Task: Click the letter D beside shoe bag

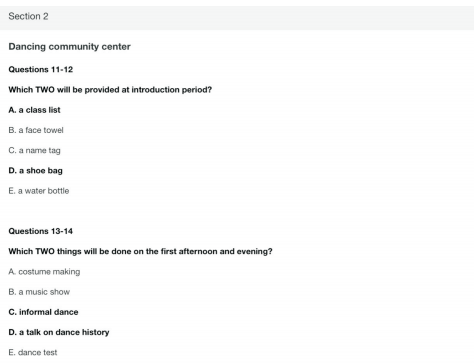Action: (12, 171)
